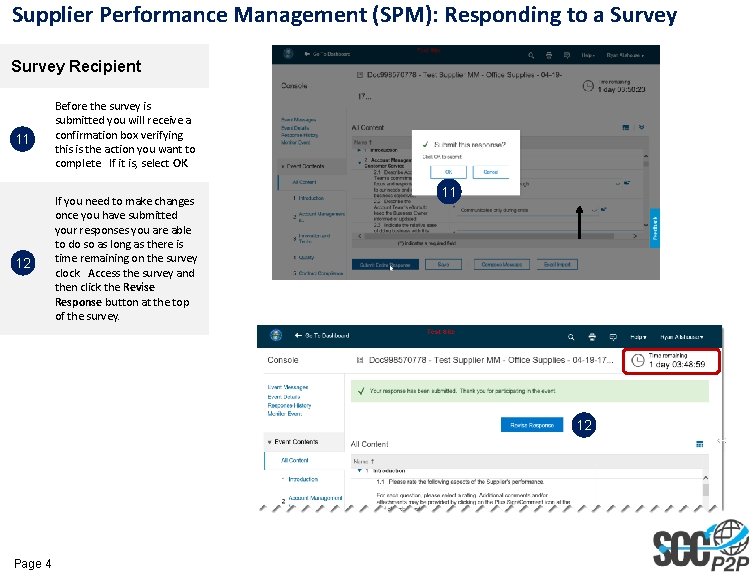Viewport: 756px width, 576px height.
Task: Click the chat icon in lower screenshot header
Action: [613, 337]
